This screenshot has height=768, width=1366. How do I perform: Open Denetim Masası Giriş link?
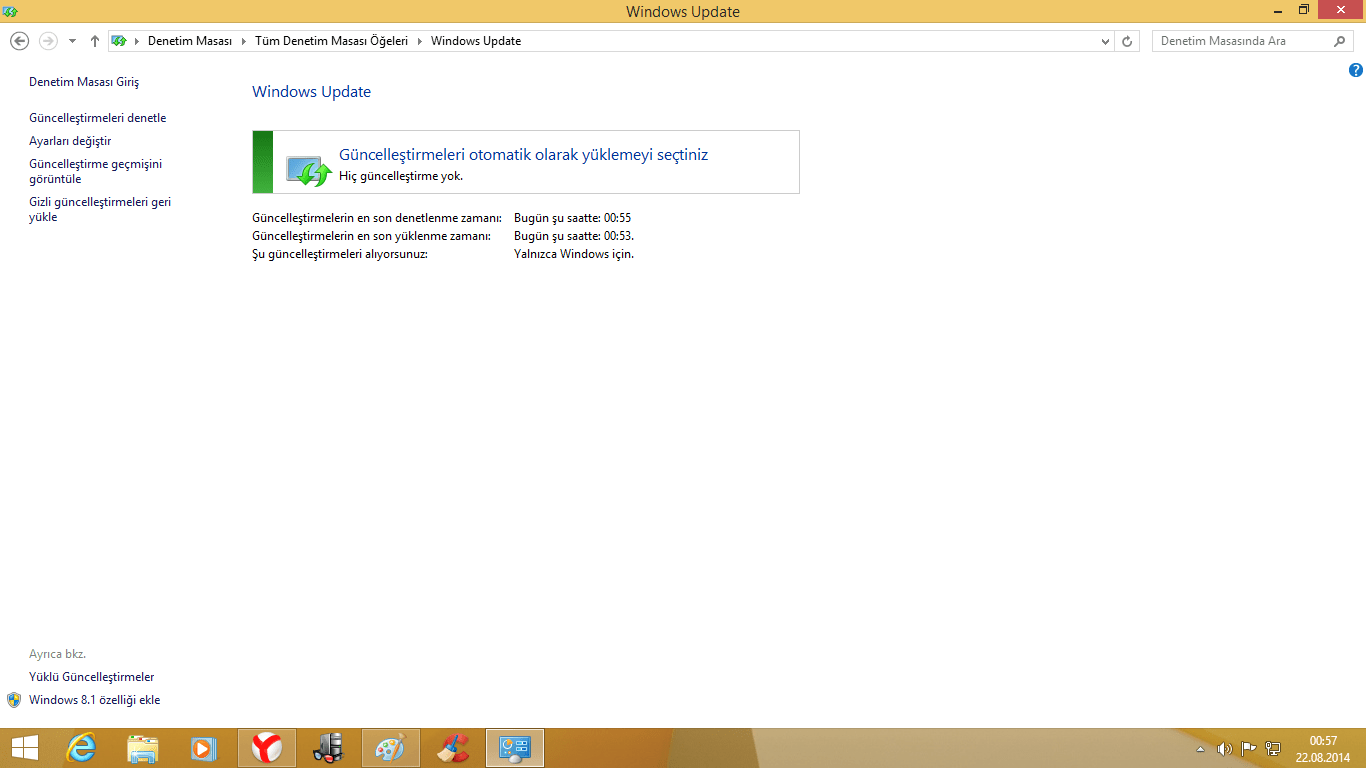tap(84, 82)
